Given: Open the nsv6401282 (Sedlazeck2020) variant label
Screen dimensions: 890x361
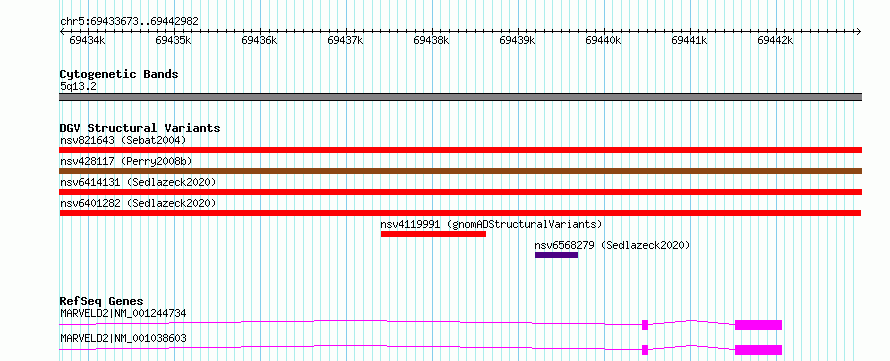Looking at the screenshot, I should tap(138, 203).
